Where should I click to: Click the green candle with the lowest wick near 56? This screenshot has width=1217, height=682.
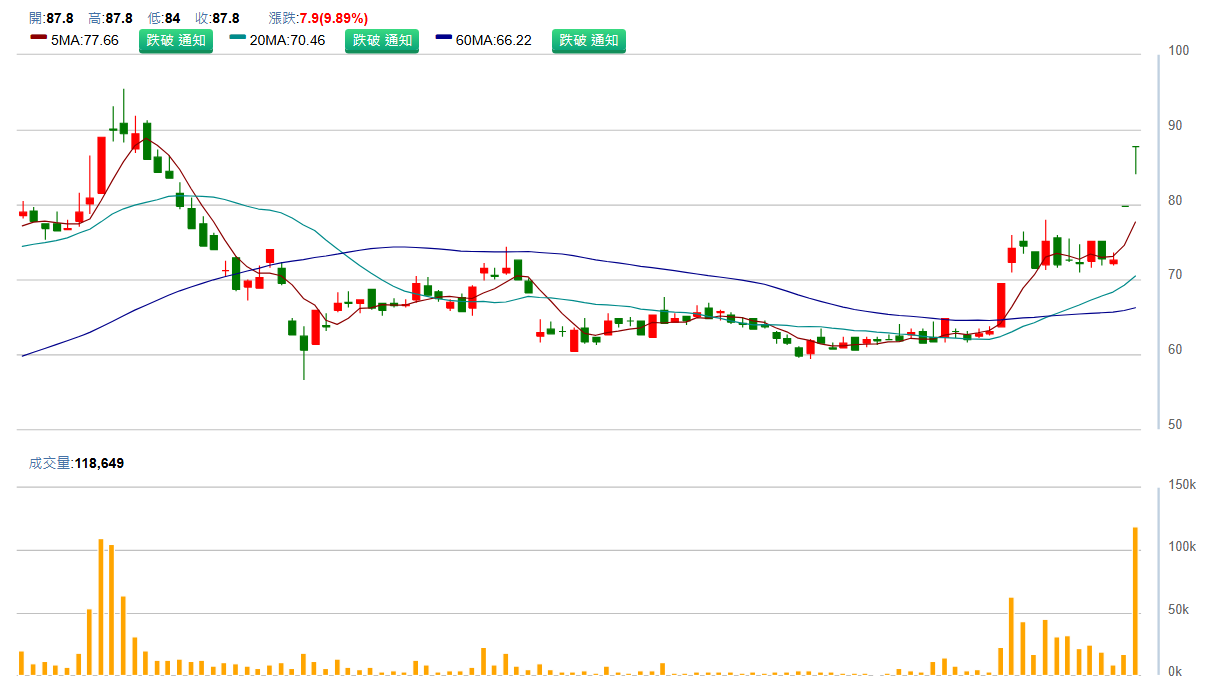click(x=304, y=343)
